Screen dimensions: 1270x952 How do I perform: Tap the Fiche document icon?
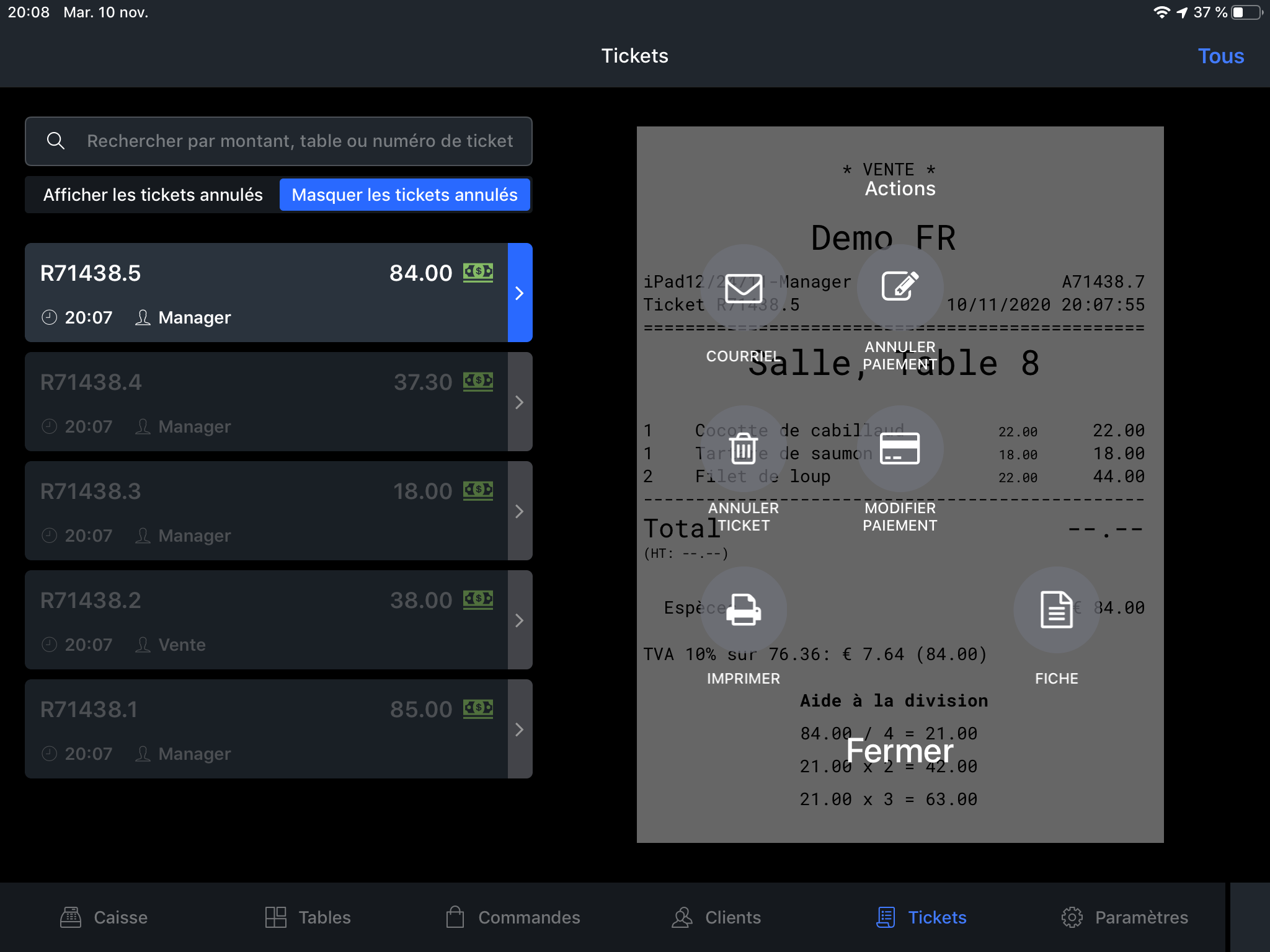[x=1057, y=610]
